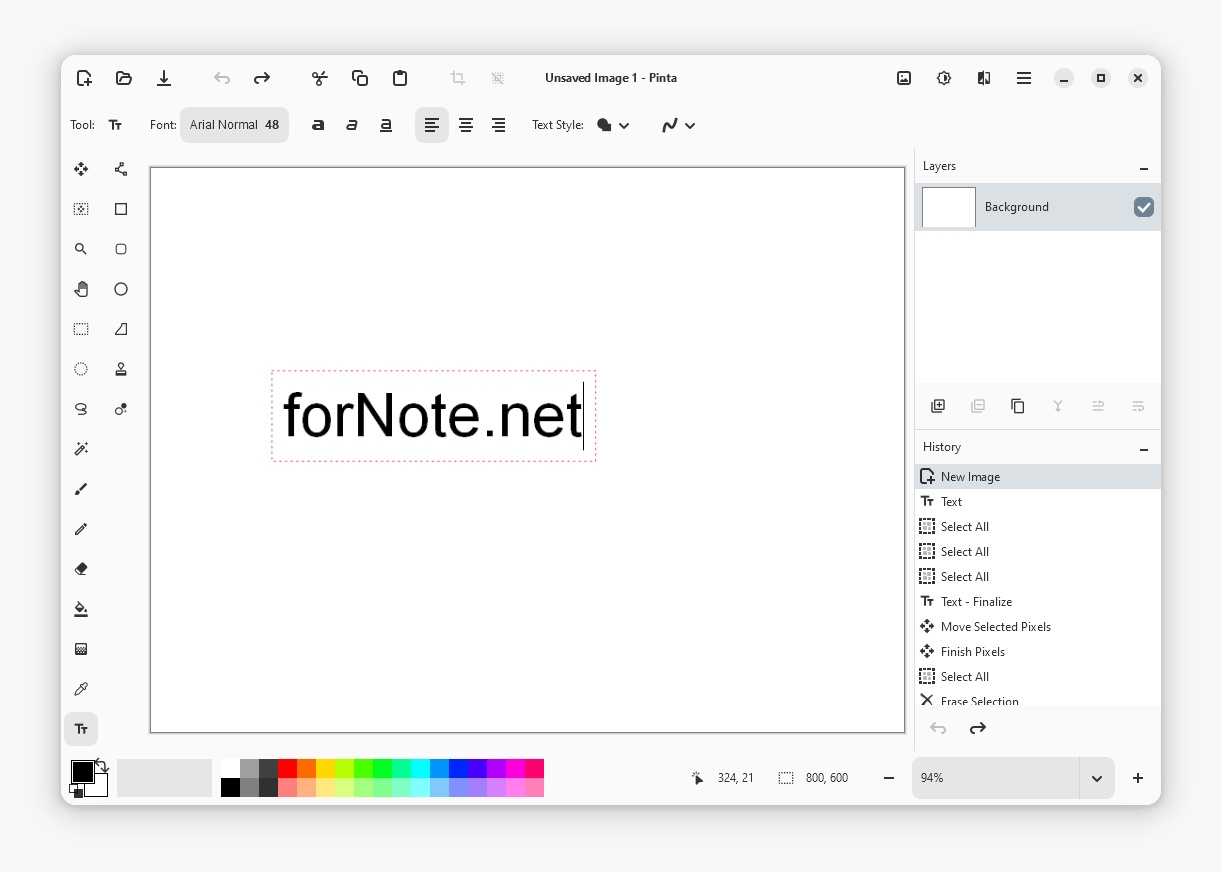Open the antialiasing dropdown
This screenshot has height=872, width=1222.
[679, 125]
